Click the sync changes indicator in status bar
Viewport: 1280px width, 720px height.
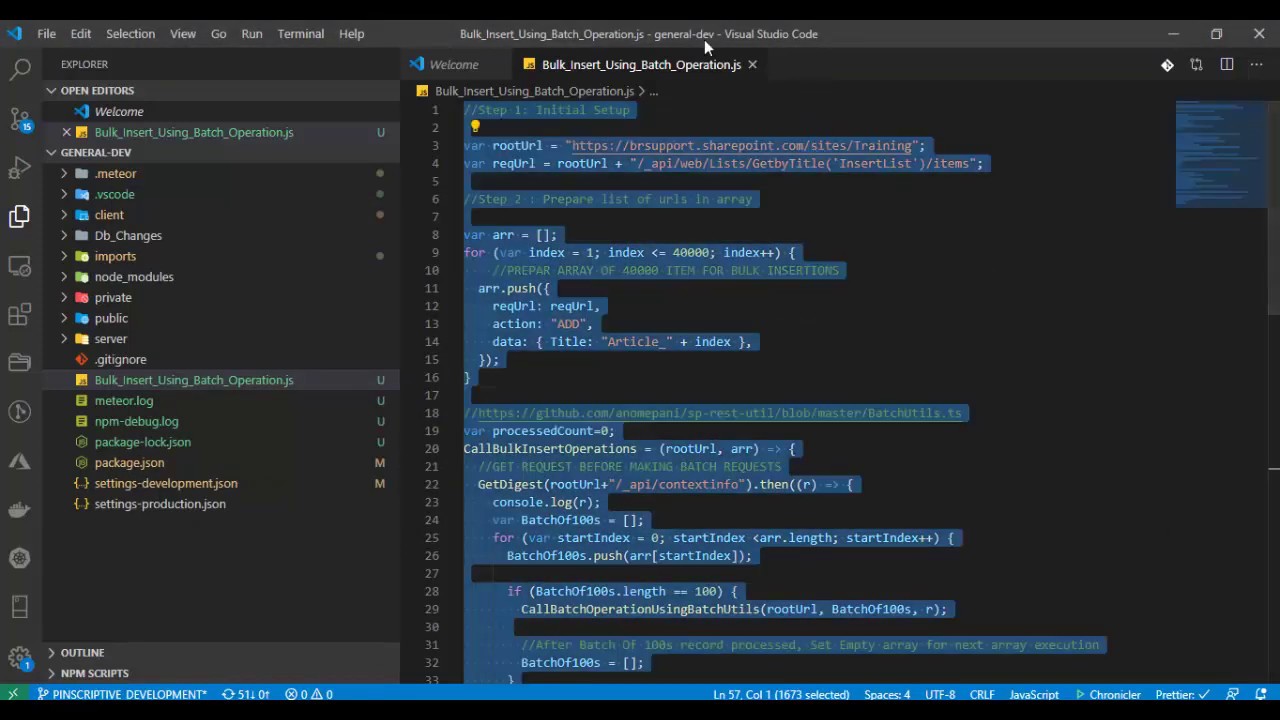coord(246,694)
